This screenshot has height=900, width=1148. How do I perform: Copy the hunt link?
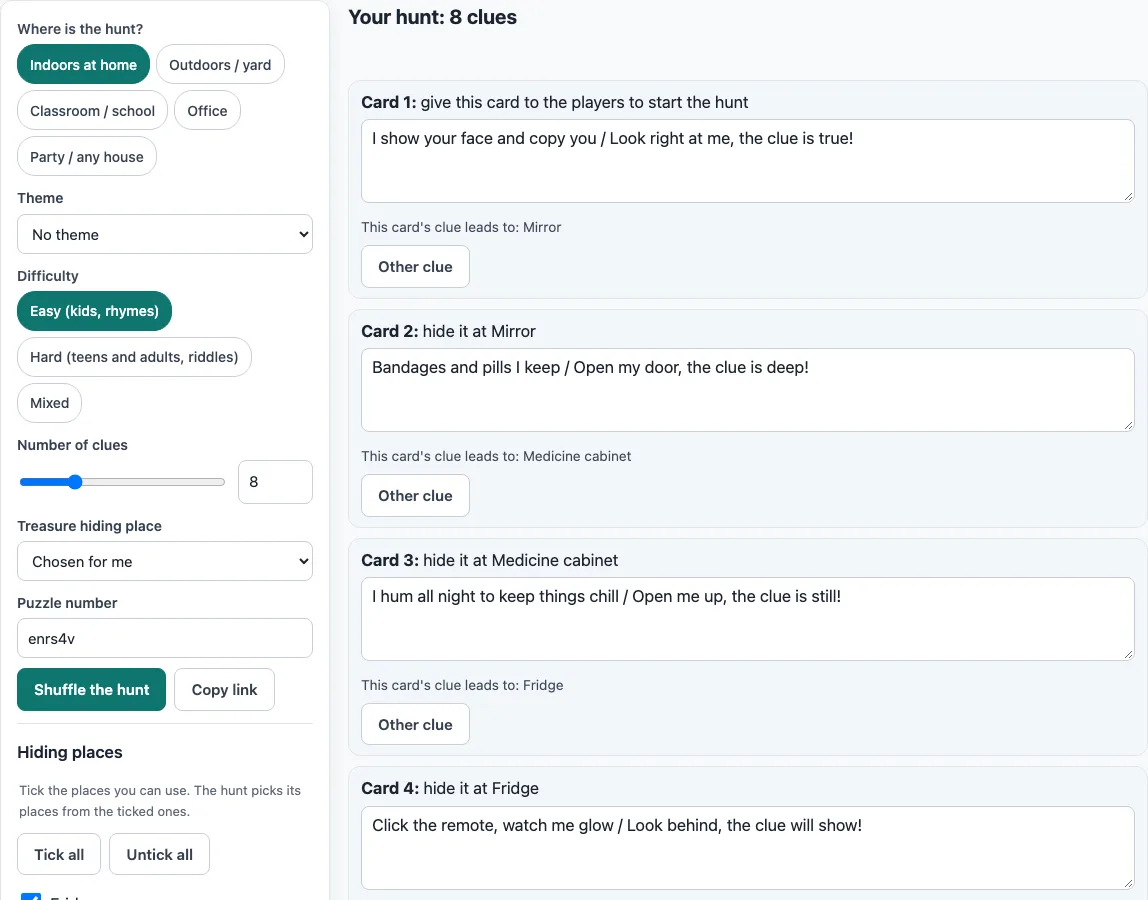pyautogui.click(x=225, y=690)
